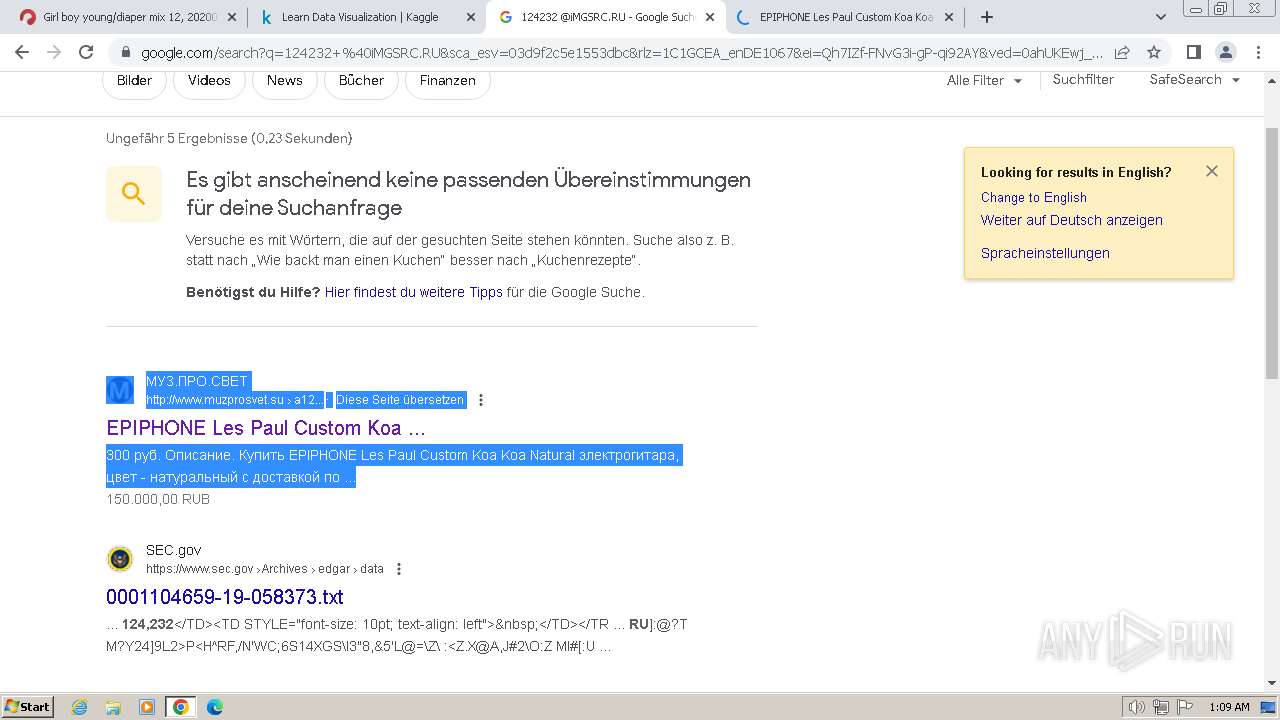Screen dimensions: 1280x720
Task: Filter results by Videos
Action: coord(209,80)
